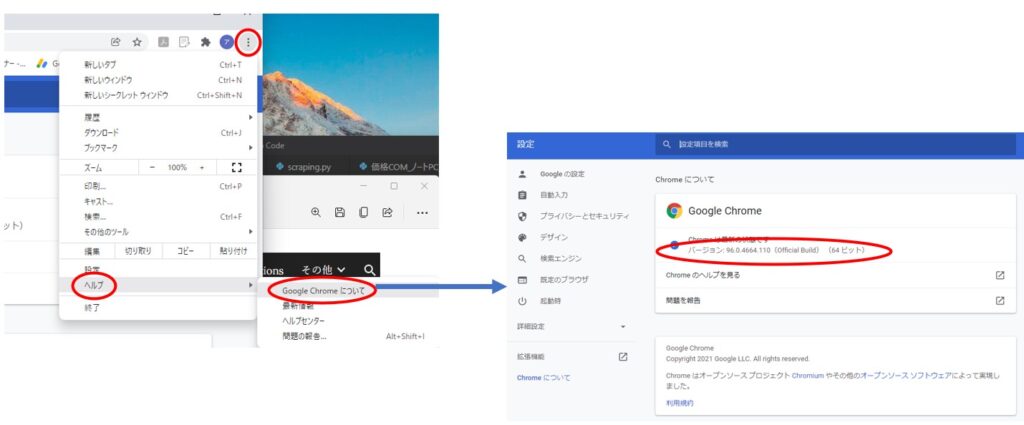Screen dimensions: 1024x425
Task: Zoom in the image viewer with magnifier icon
Action: point(316,212)
